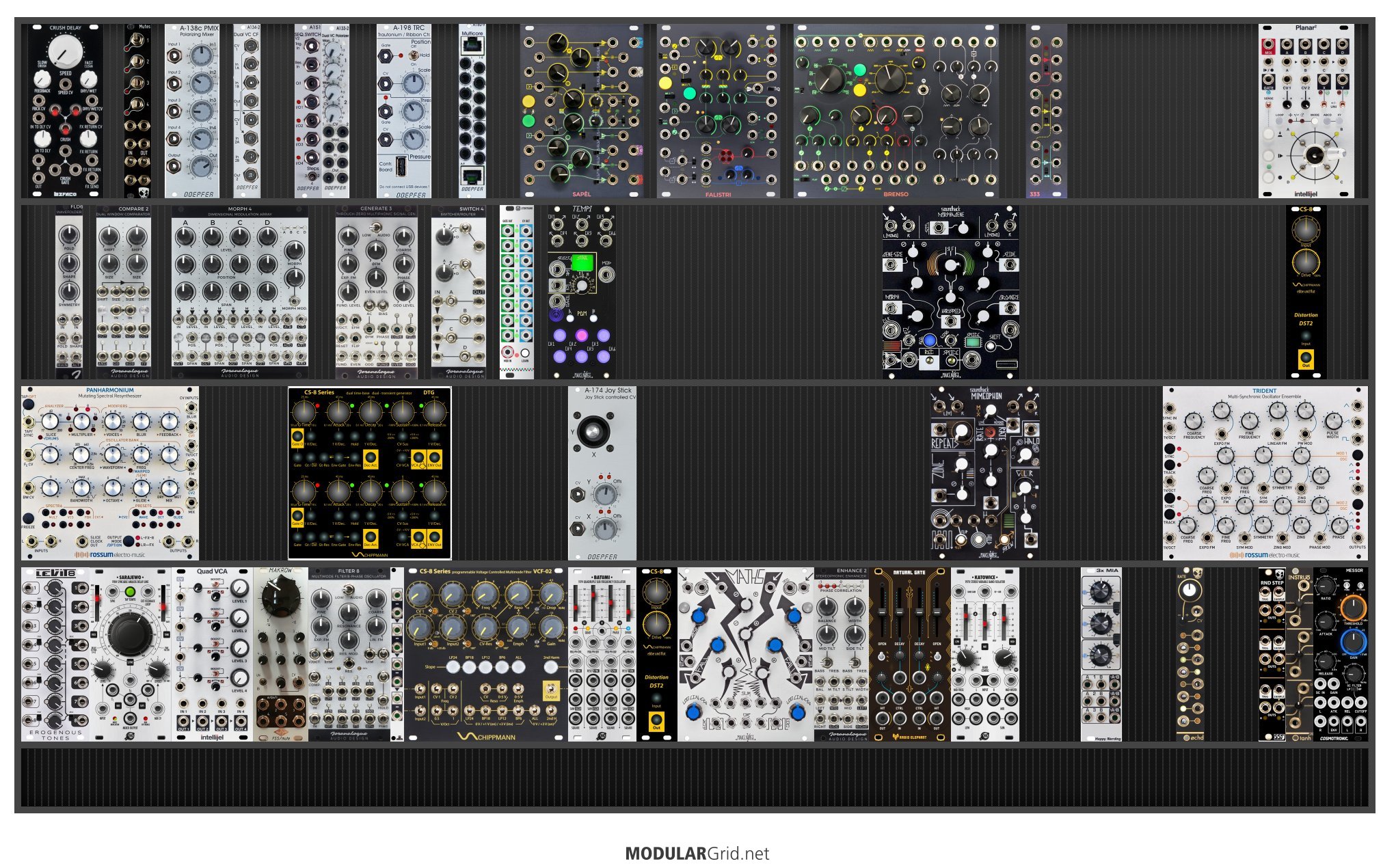Click the LP24 slope button on VCF-02
This screenshot has width=1396, height=868.
[453, 666]
